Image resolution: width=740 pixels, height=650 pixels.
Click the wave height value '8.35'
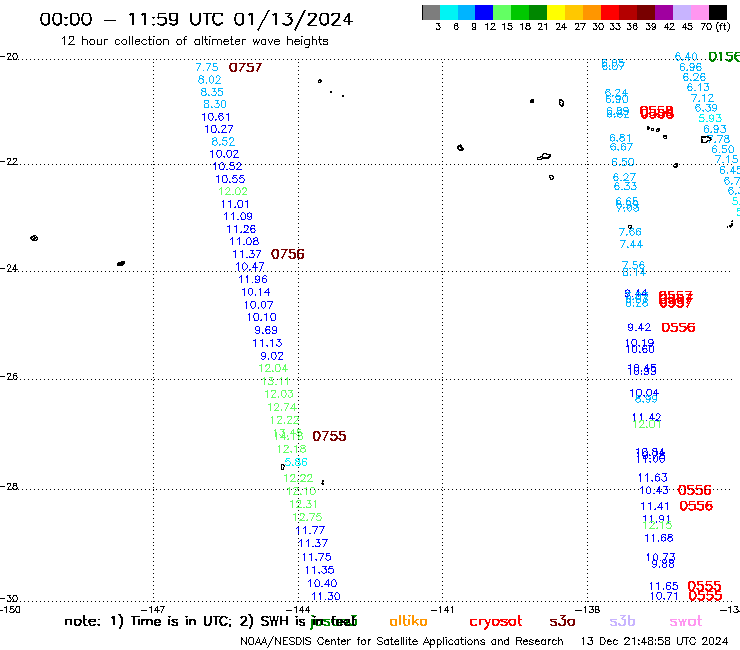[212, 92]
